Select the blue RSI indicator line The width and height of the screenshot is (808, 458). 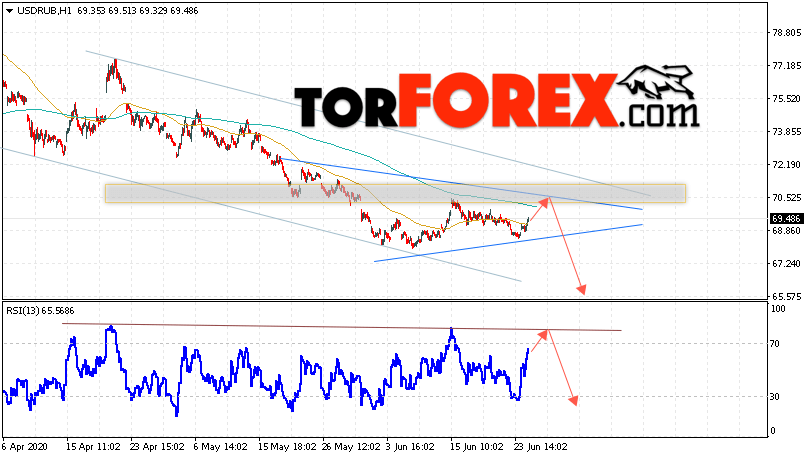[x=265, y=371]
